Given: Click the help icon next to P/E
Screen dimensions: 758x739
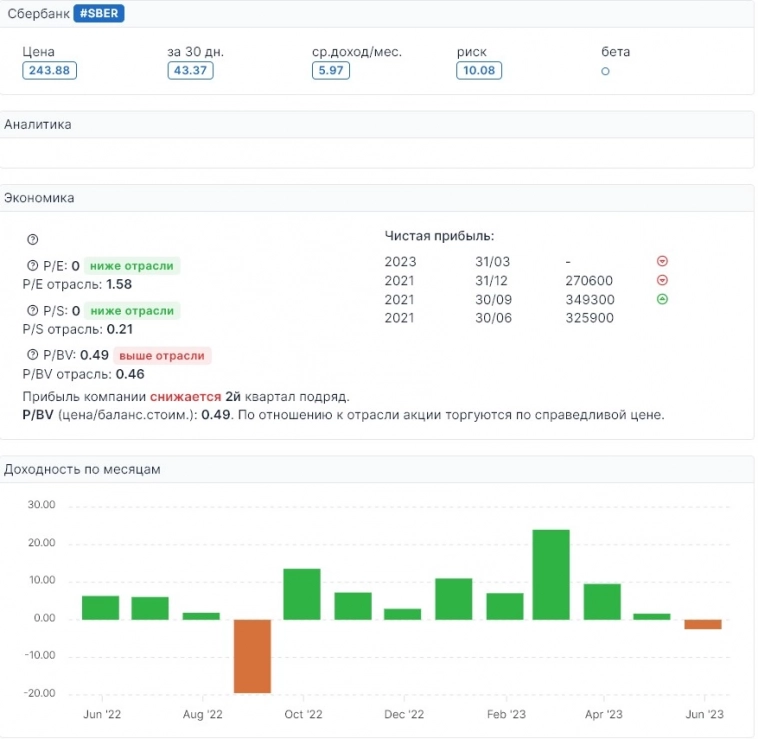Looking at the screenshot, I should 33,266.
